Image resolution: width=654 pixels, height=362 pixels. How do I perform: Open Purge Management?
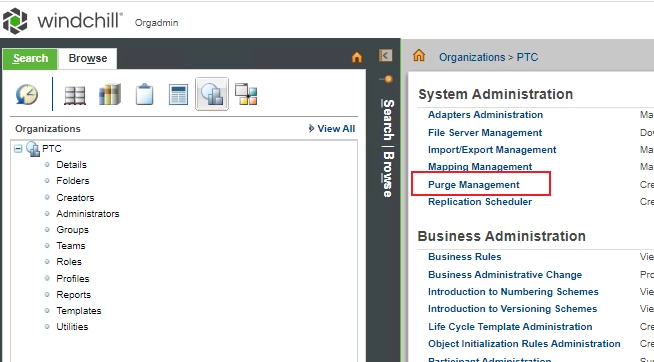(473, 185)
